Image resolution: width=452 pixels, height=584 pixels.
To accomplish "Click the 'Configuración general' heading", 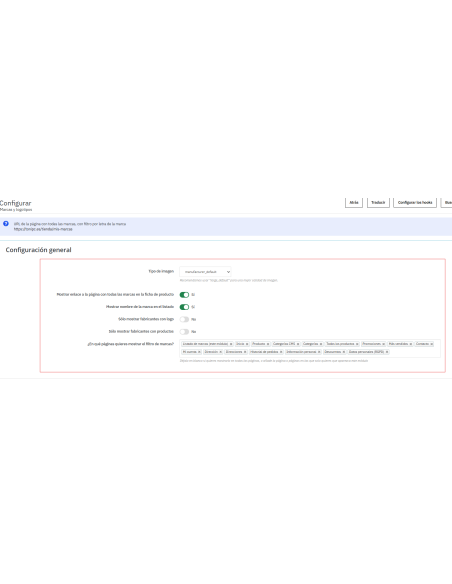I will coord(38,250).
